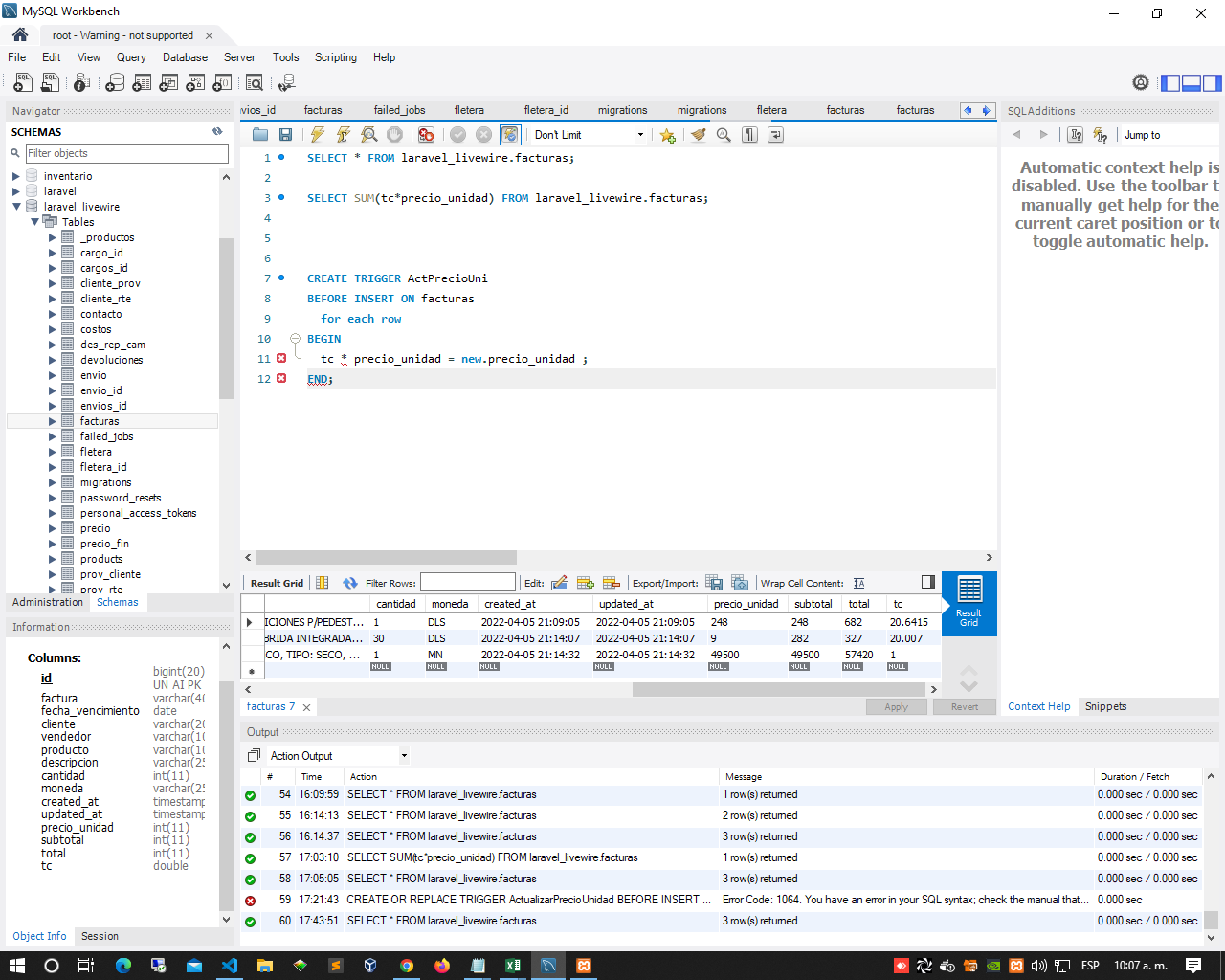
Task: Open the Query menu
Action: coord(131,57)
